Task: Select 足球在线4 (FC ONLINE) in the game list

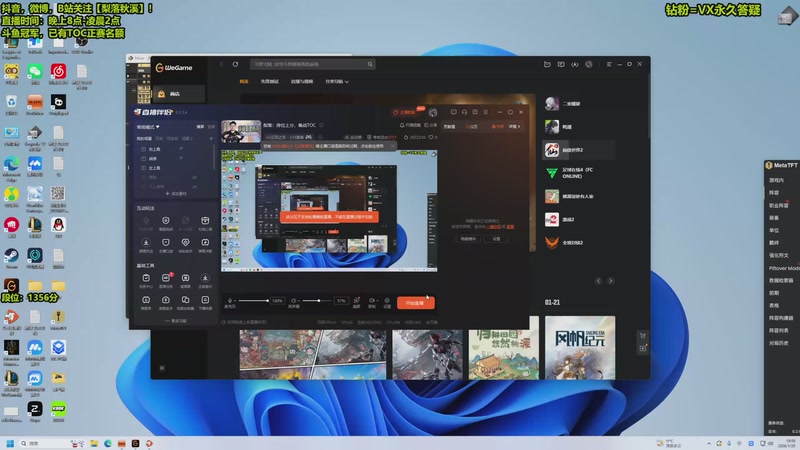Action: 579,173
